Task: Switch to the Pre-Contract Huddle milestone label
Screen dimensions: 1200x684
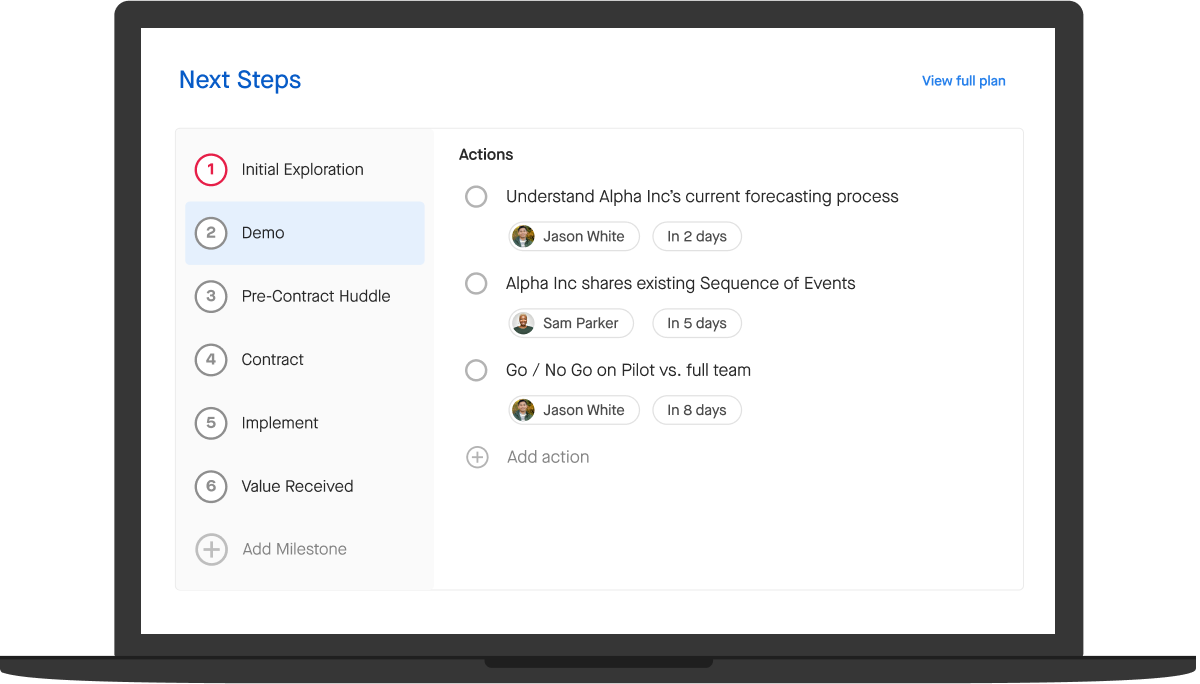Action: click(316, 296)
